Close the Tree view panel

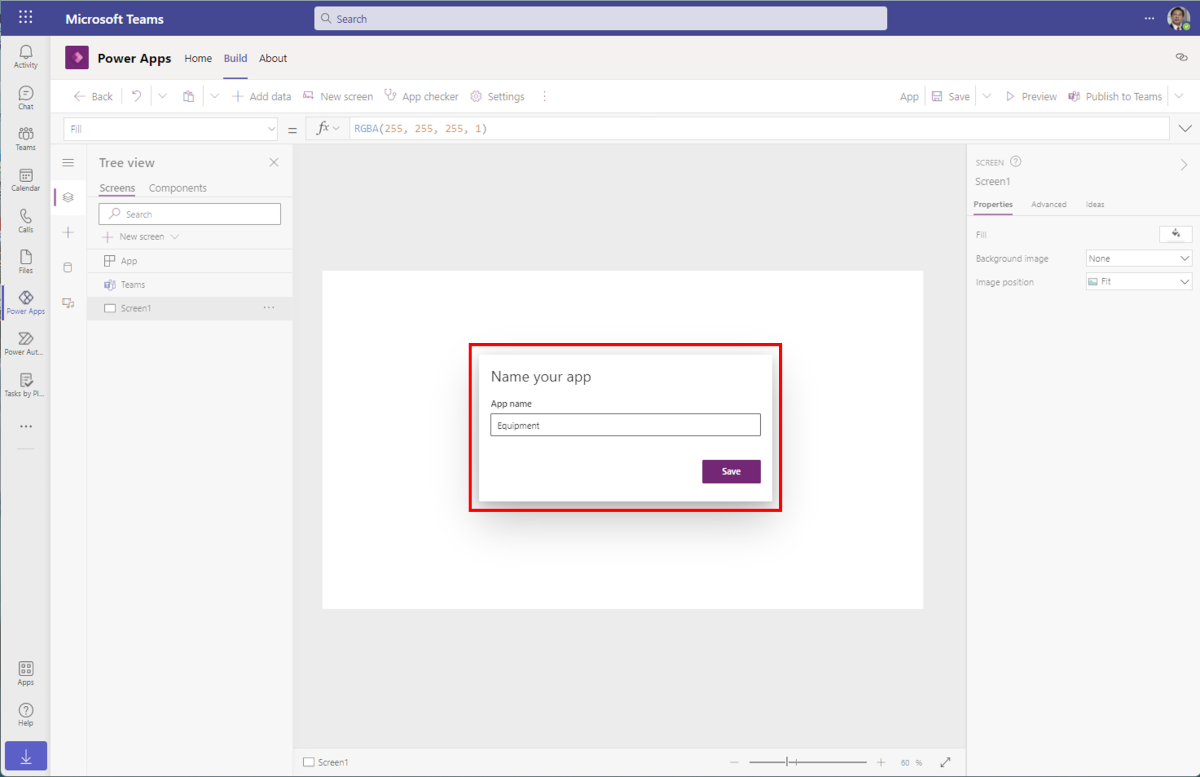tap(274, 162)
